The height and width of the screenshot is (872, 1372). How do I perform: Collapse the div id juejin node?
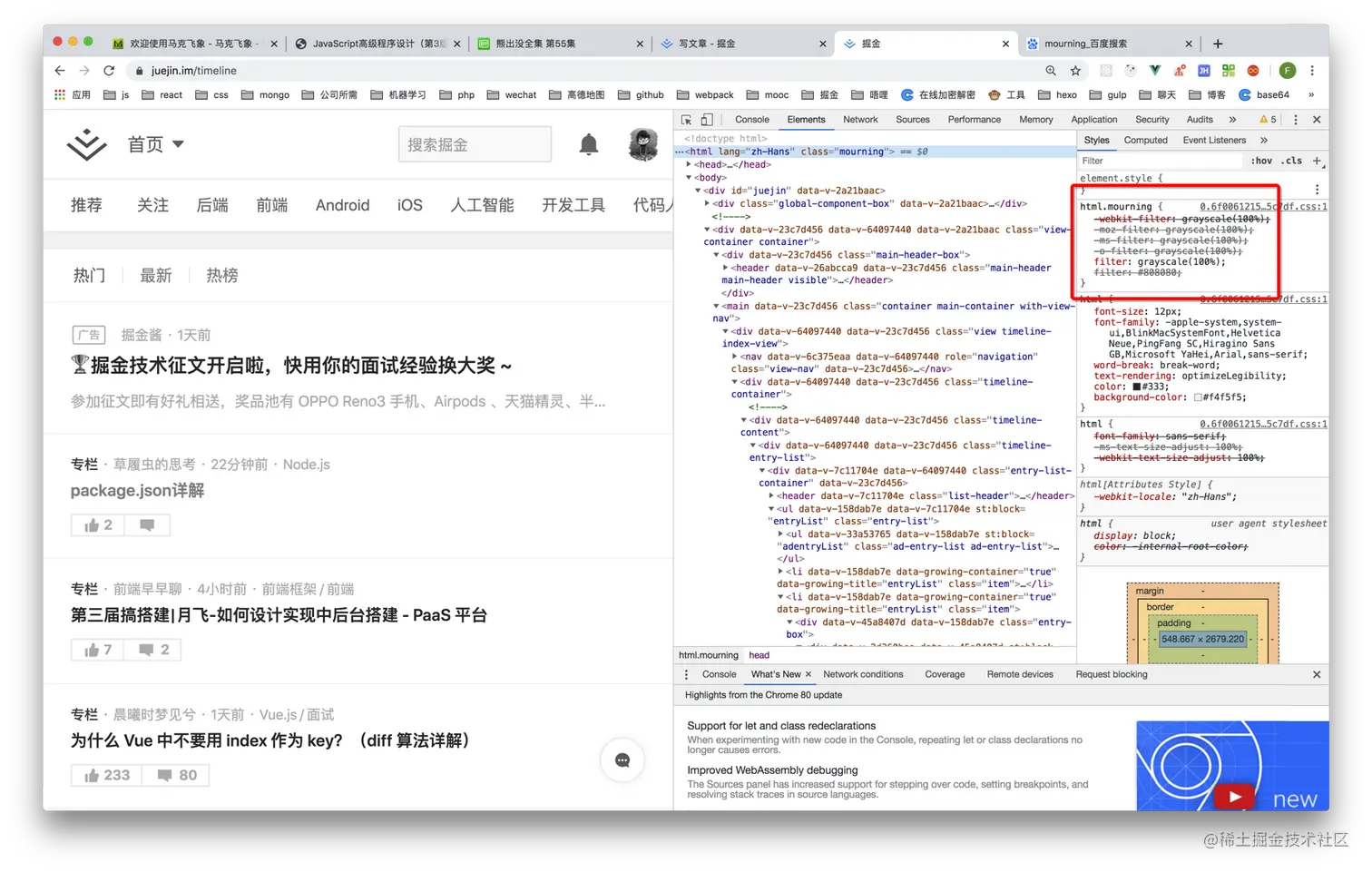pos(698,191)
